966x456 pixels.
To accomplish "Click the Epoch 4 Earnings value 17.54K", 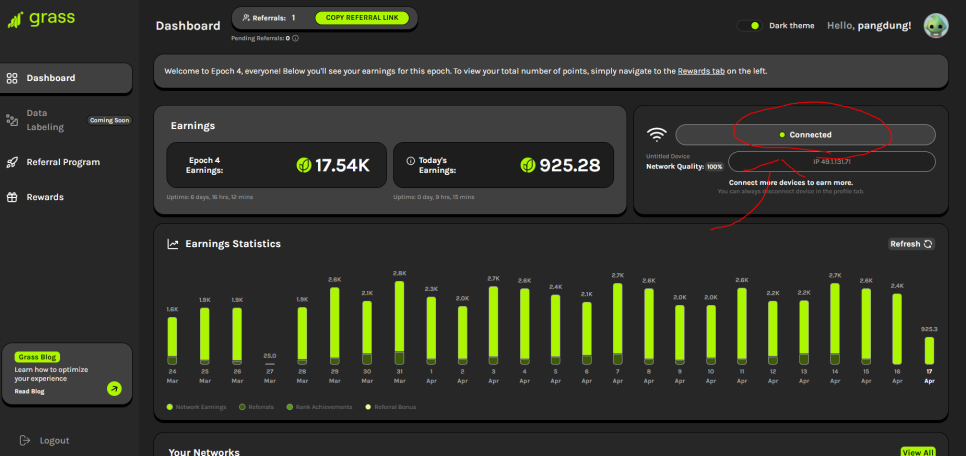I will [x=342, y=165].
